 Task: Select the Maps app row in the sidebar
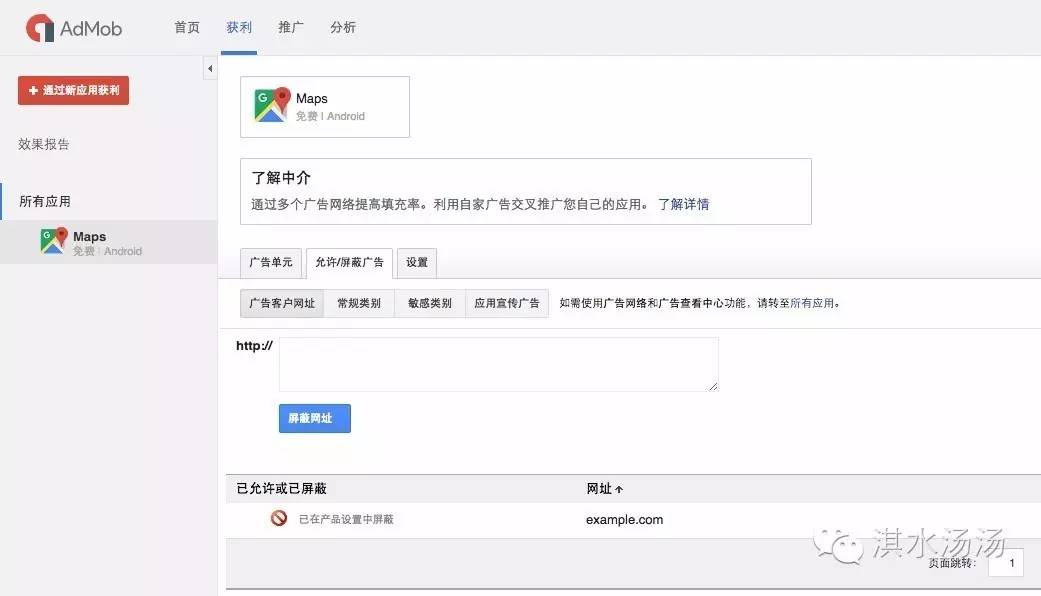click(109, 242)
